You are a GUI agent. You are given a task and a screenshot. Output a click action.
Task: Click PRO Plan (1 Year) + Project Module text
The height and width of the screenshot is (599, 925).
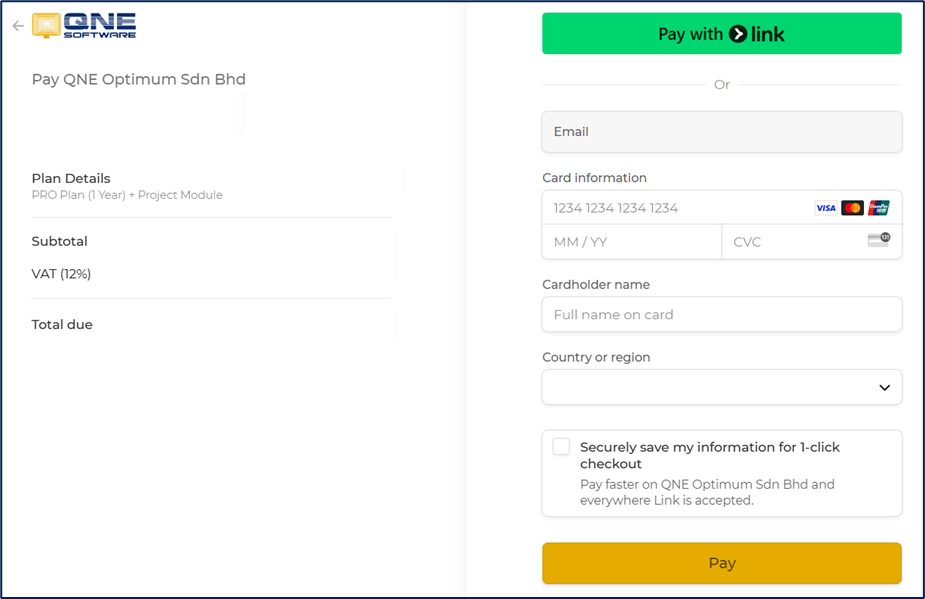[x=127, y=195]
